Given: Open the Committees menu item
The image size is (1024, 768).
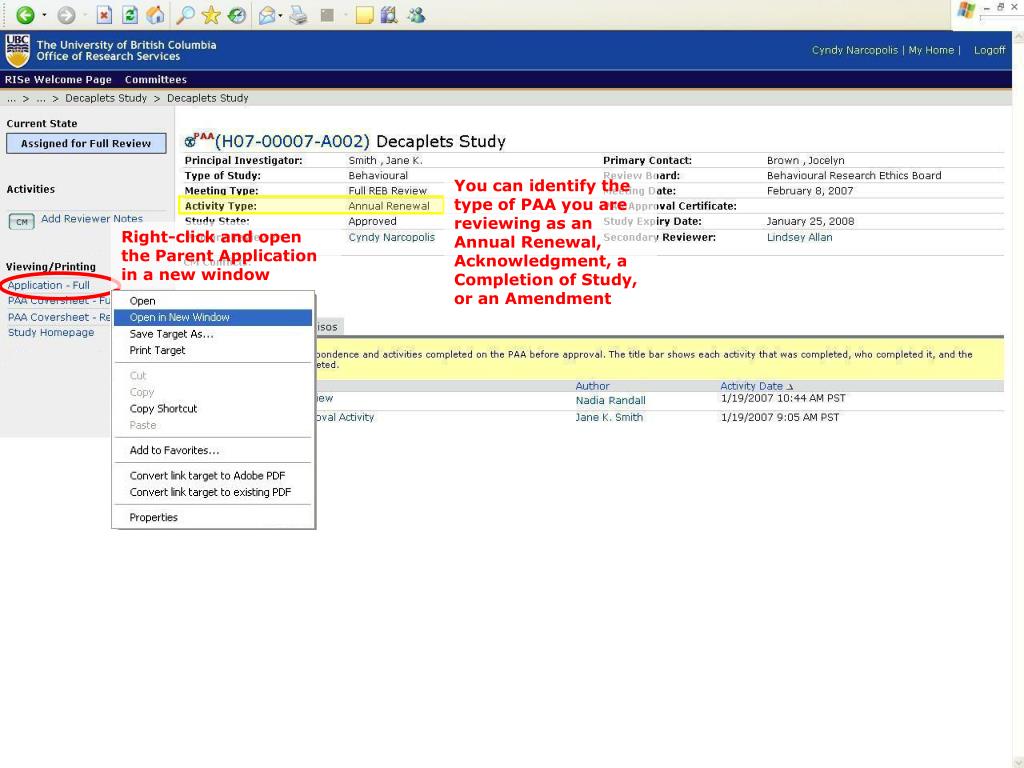Looking at the screenshot, I should click(155, 80).
